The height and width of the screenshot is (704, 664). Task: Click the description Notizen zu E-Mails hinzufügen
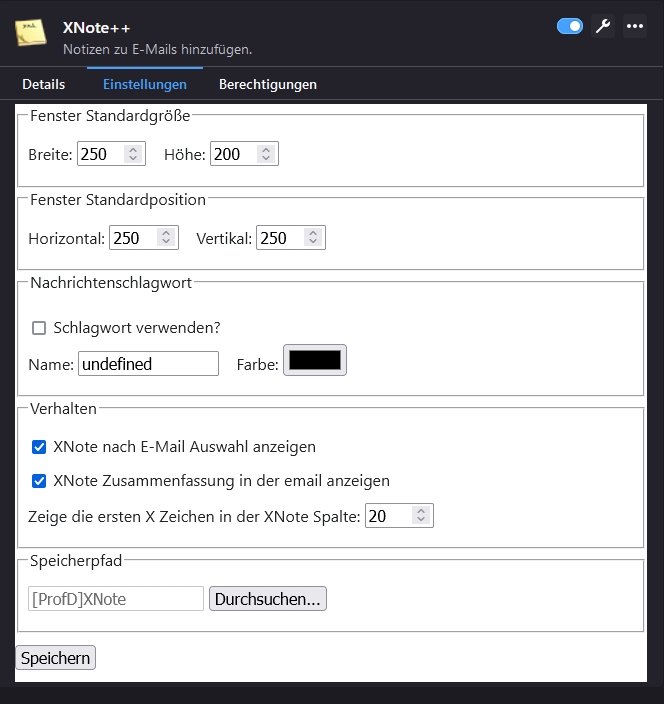[x=158, y=49]
